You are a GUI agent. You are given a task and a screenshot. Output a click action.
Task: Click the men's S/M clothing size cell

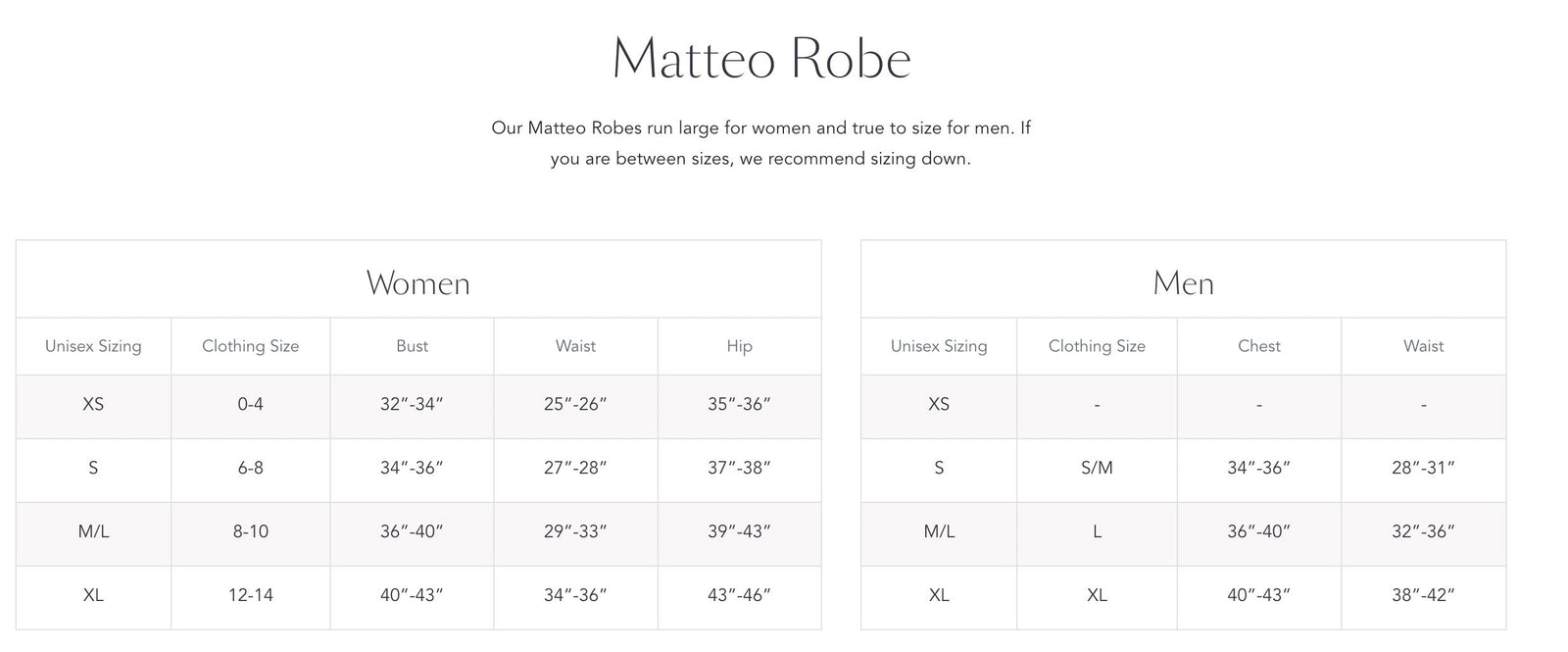[1097, 468]
